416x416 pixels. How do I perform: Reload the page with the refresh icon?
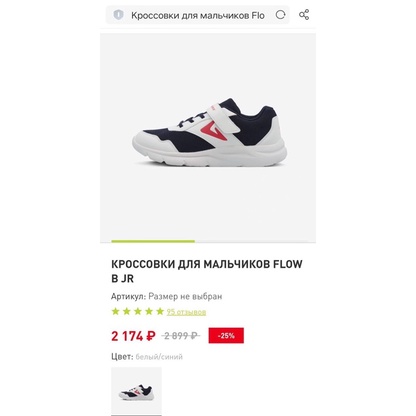pos(281,15)
